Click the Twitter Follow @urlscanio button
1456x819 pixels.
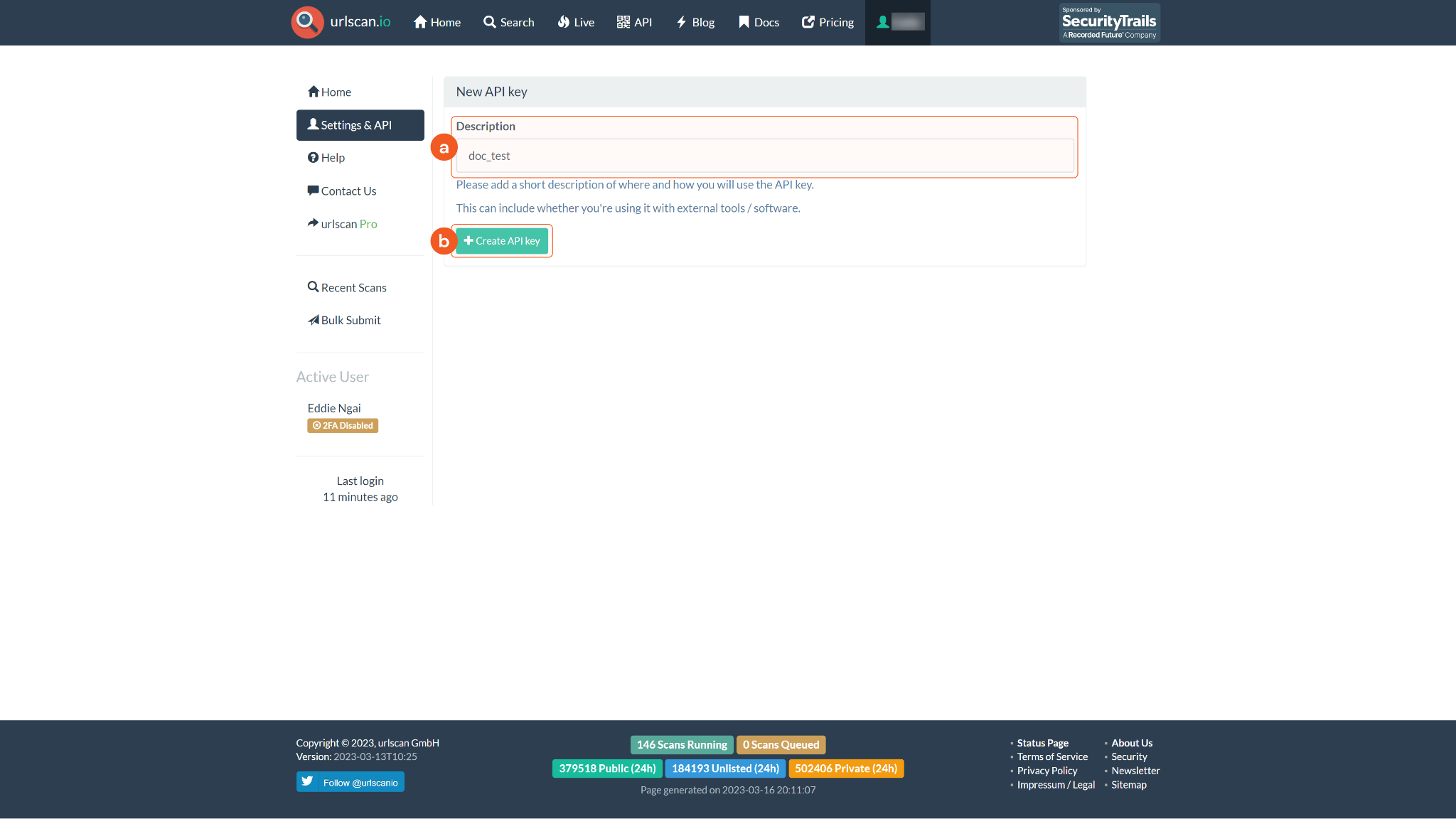point(350,782)
